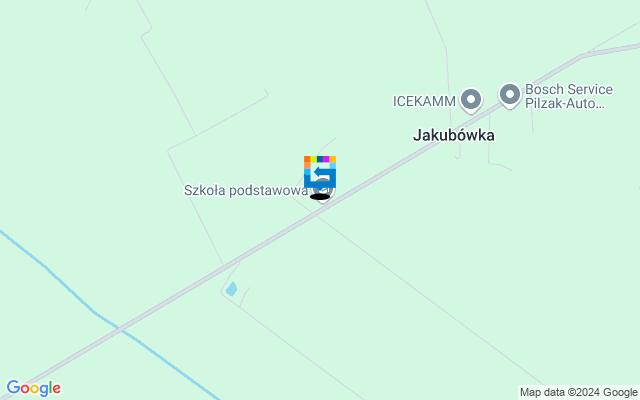Image resolution: width=640 pixels, height=400 pixels.
Task: Click the main gray road where the stream crosses
Action: tap(120, 329)
